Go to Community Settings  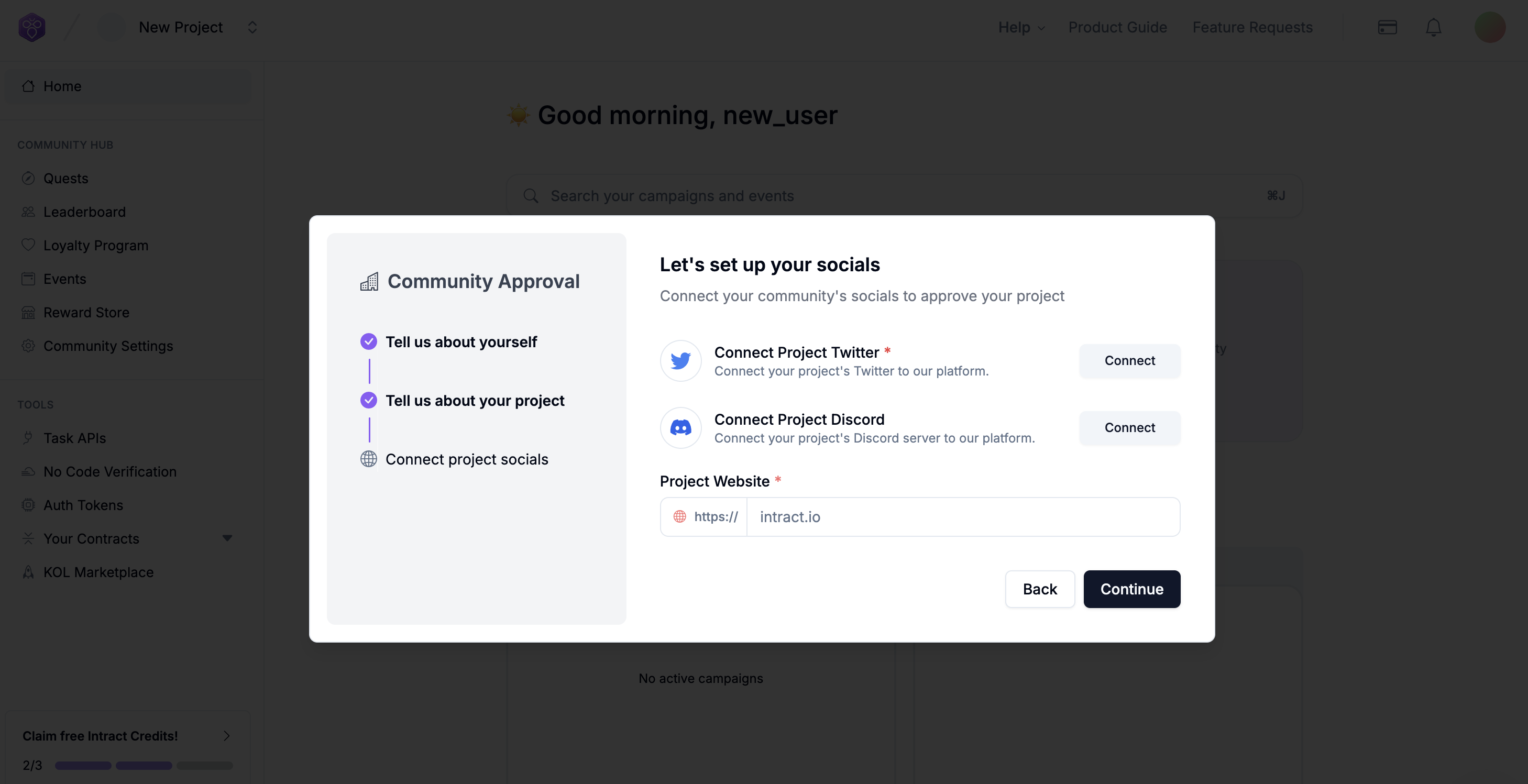coord(108,346)
